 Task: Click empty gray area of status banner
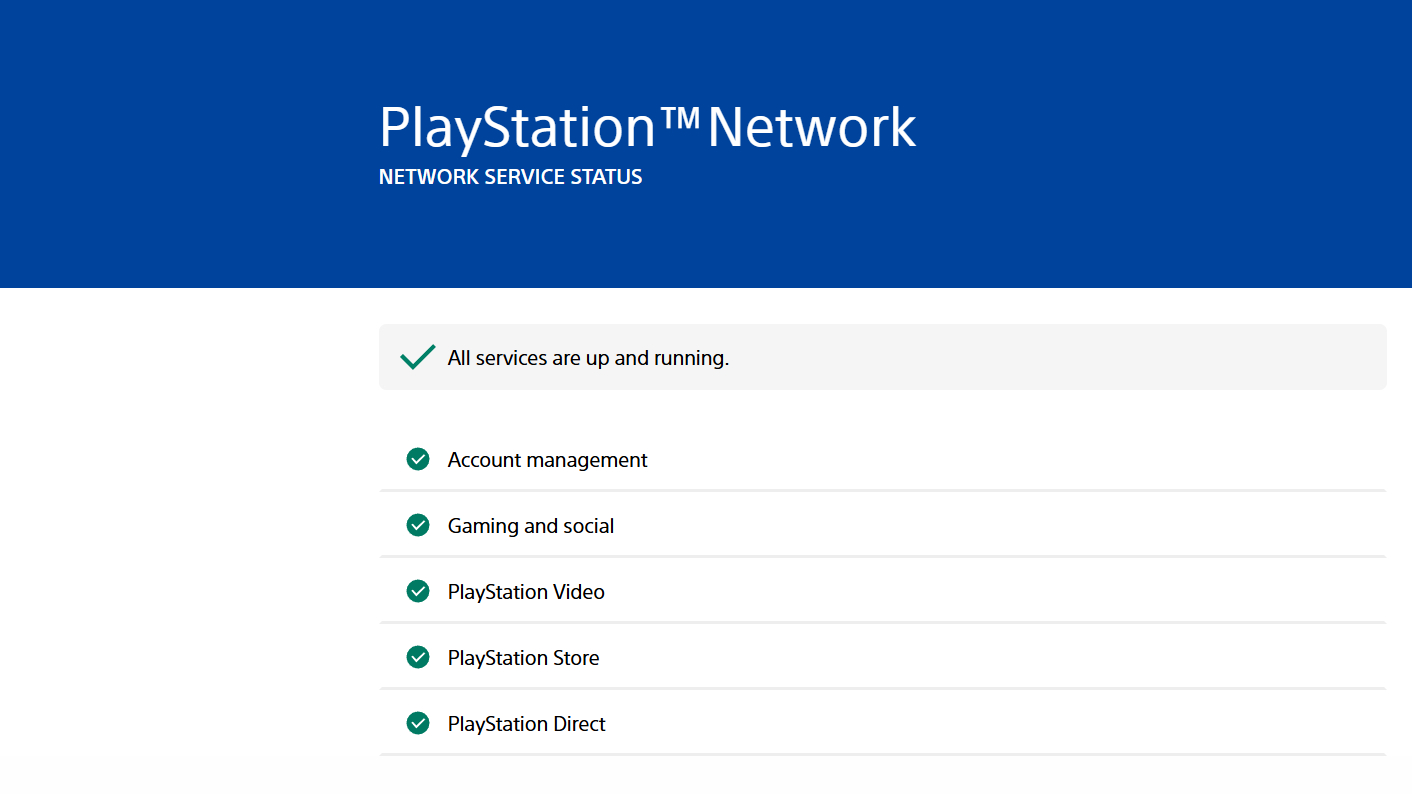[x=1050, y=357]
